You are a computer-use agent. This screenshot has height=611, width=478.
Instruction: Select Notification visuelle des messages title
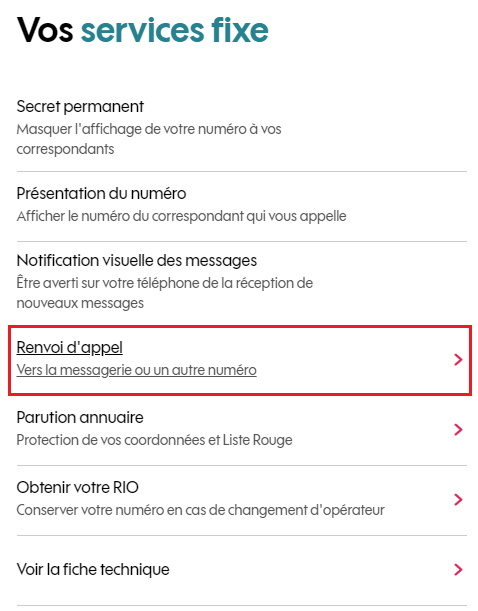[x=136, y=260]
